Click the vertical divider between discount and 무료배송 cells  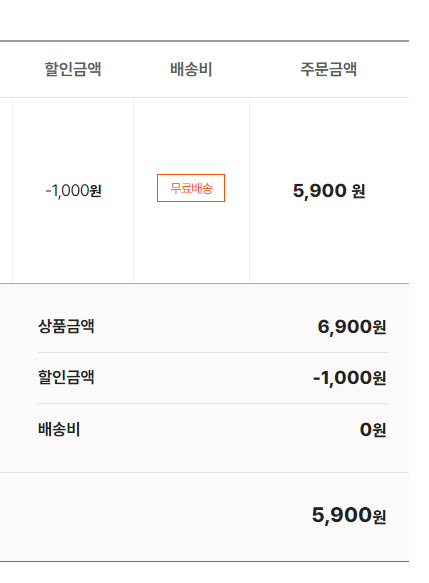click(133, 190)
